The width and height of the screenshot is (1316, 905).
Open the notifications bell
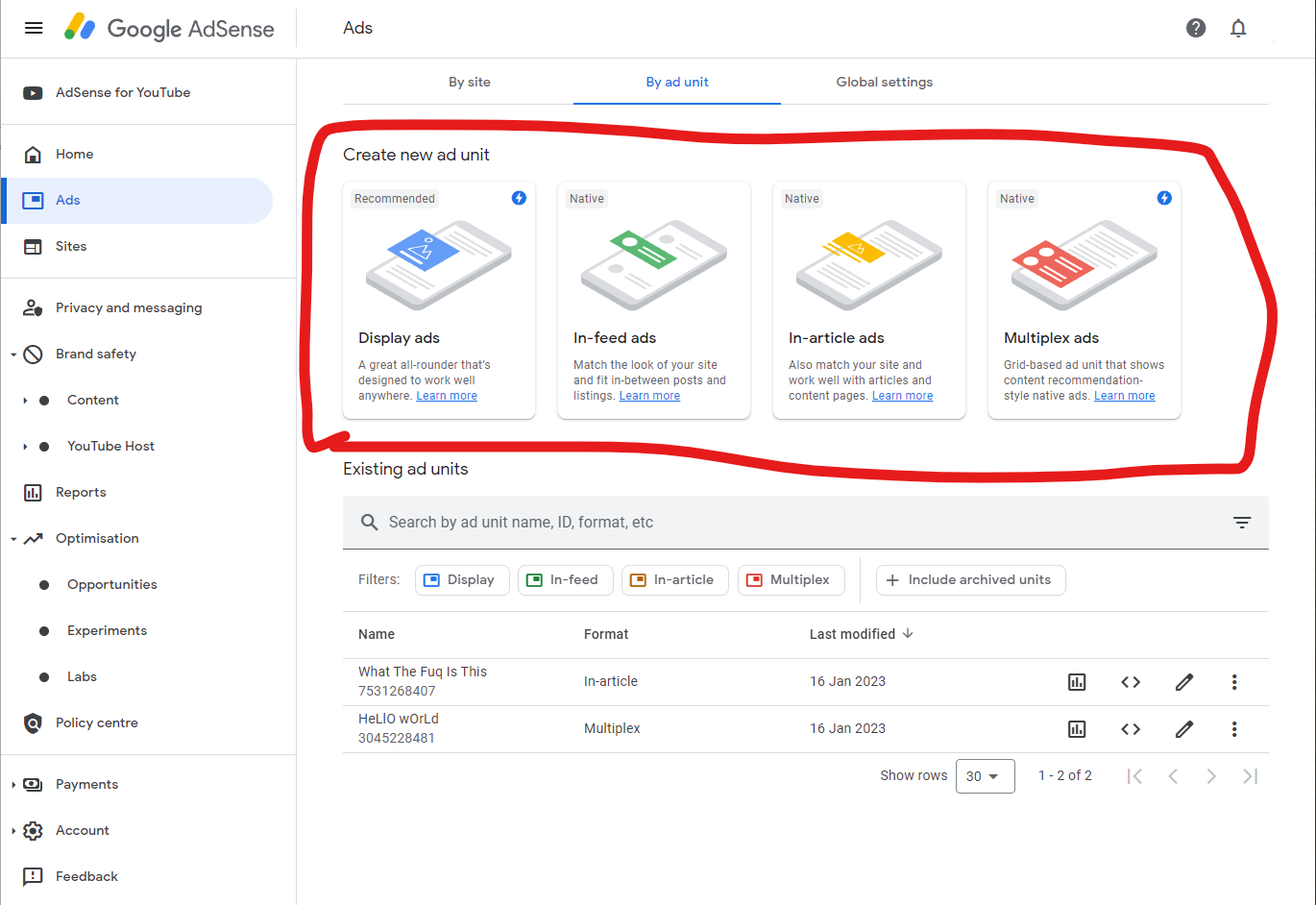coord(1238,28)
